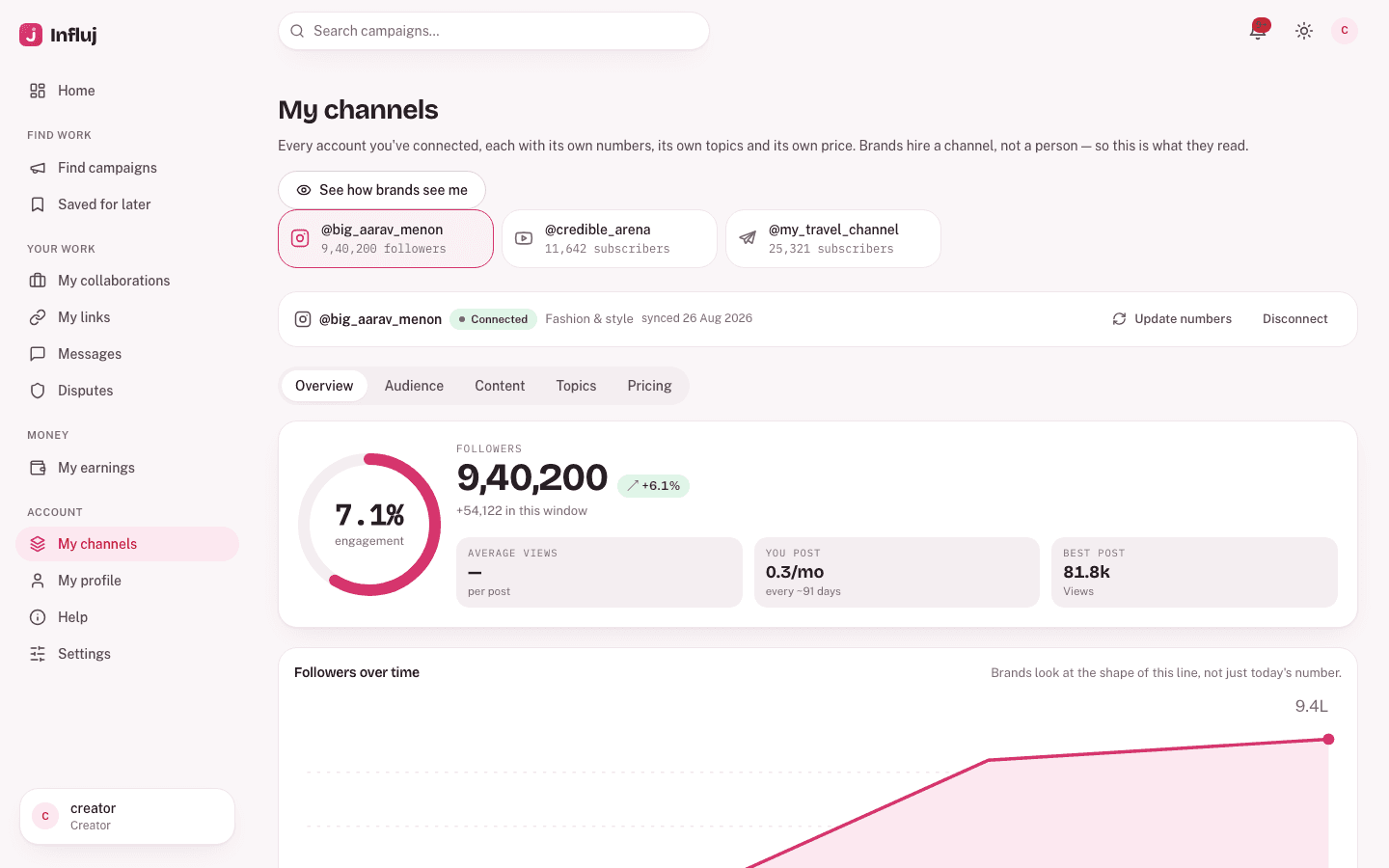Open Saved for later
Viewport: 1389px width, 868px height.
127,204
